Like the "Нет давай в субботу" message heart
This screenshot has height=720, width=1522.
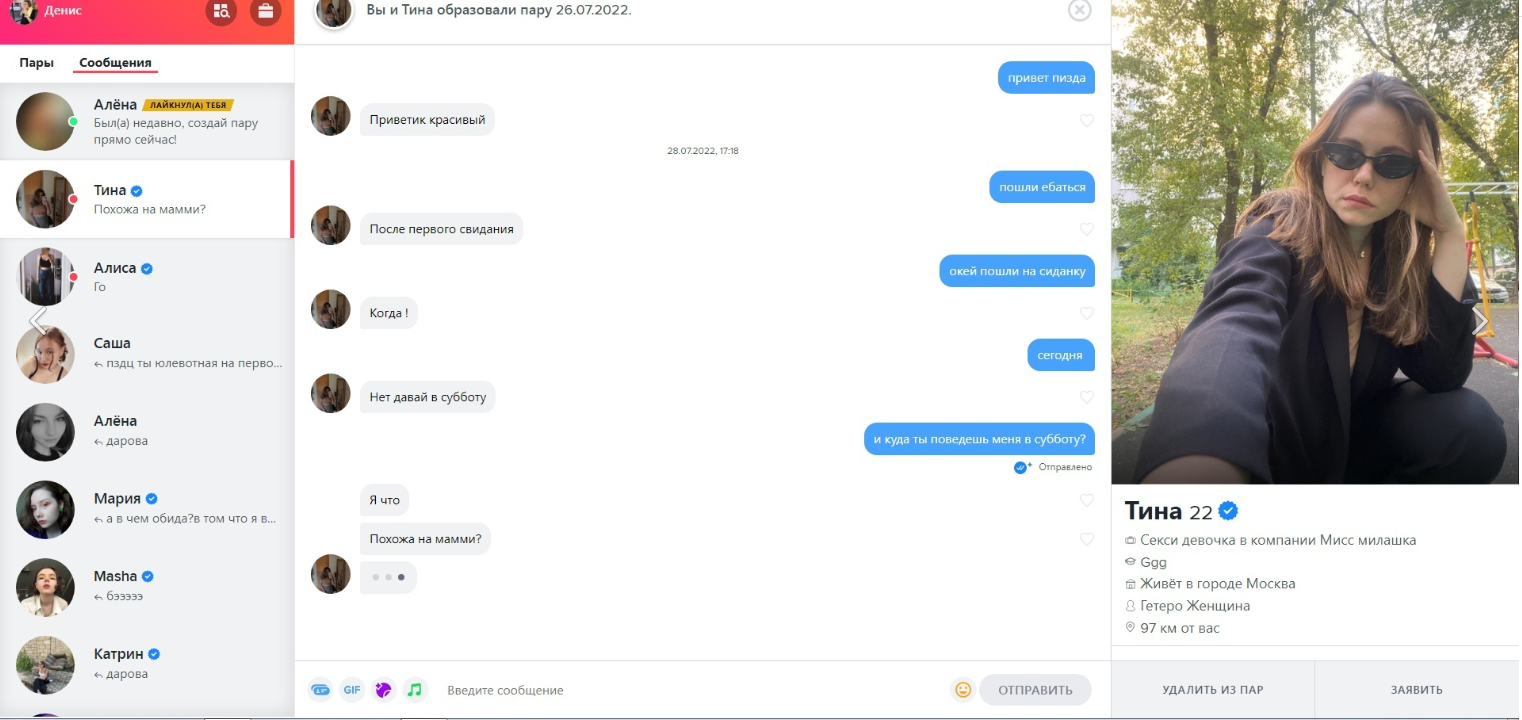[1087, 398]
